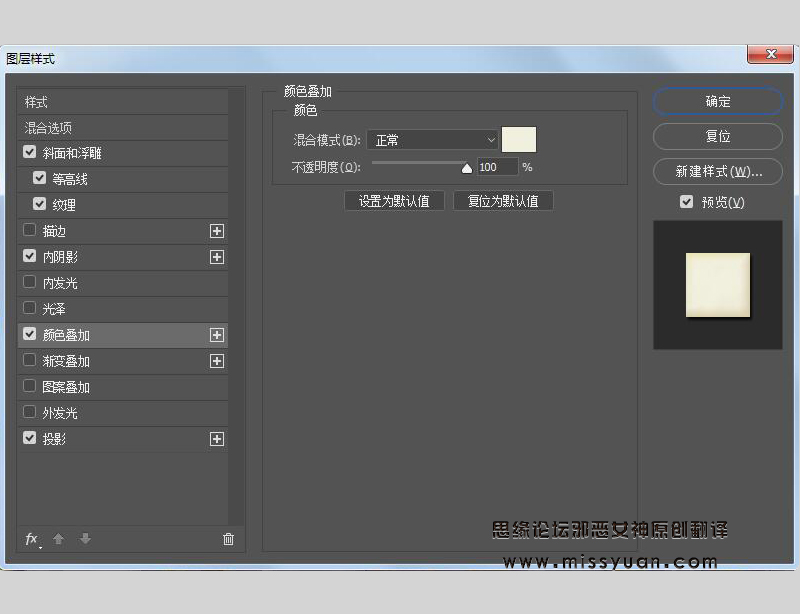Toggle the 预览 checkbox
This screenshot has height=614, width=800.
click(687, 201)
